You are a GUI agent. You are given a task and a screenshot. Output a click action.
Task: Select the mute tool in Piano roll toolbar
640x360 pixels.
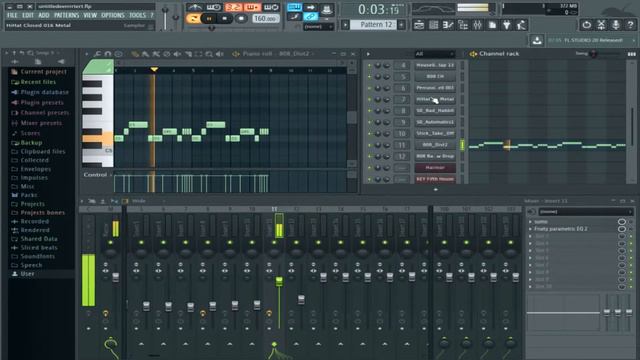coord(178,54)
